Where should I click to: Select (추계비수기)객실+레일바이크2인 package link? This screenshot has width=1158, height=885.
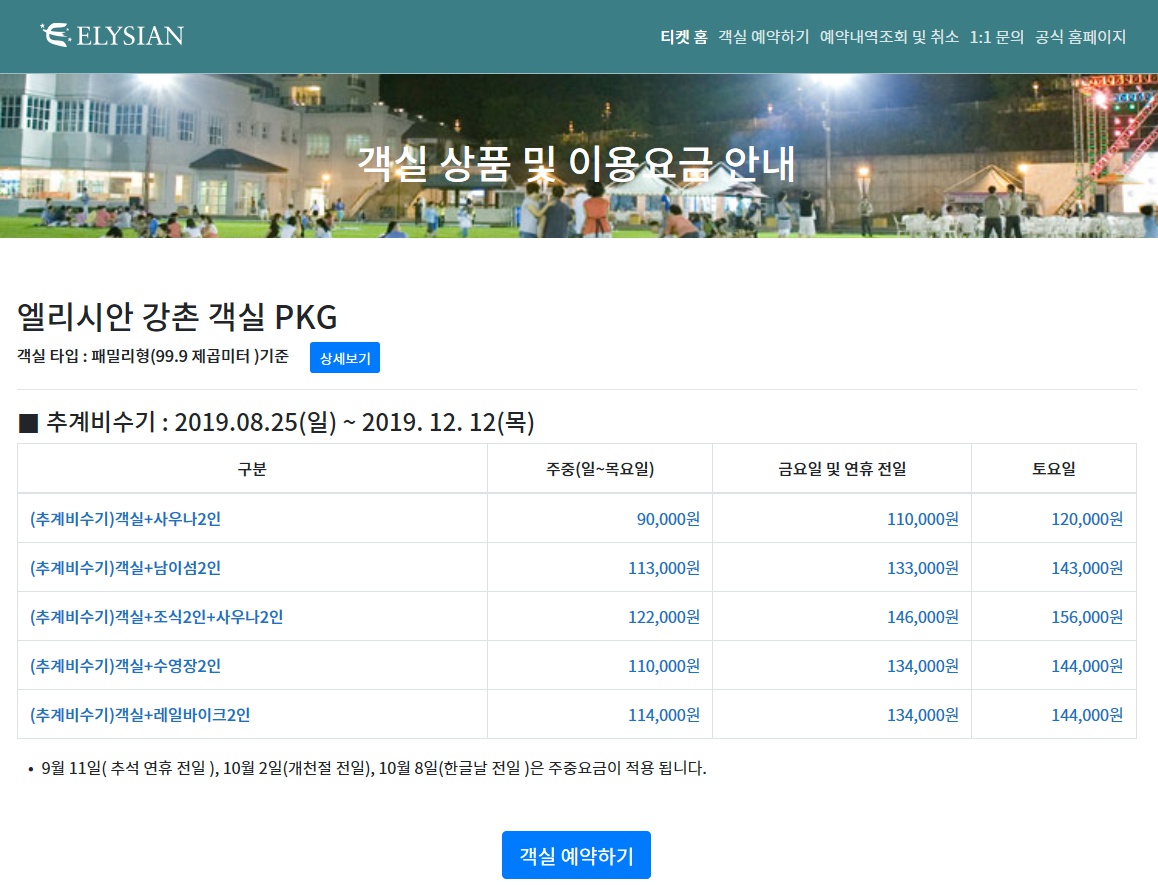click(140, 714)
